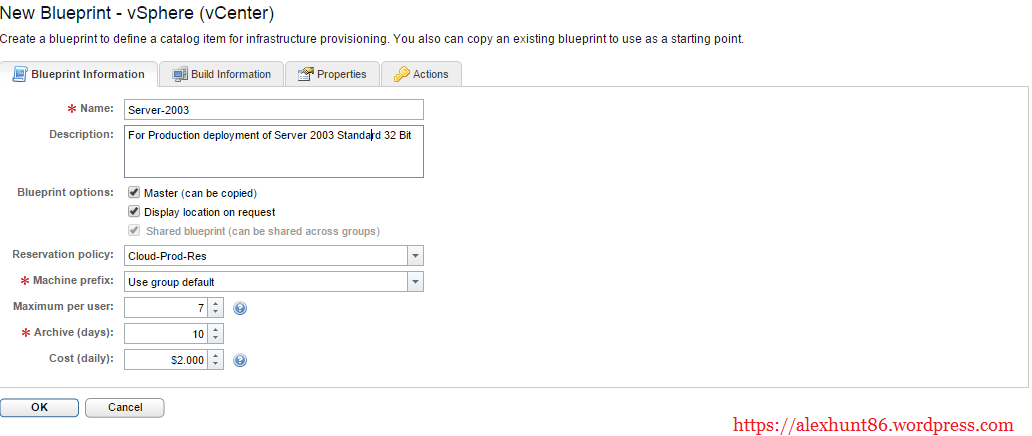Open help for Maximum per user

click(240, 308)
